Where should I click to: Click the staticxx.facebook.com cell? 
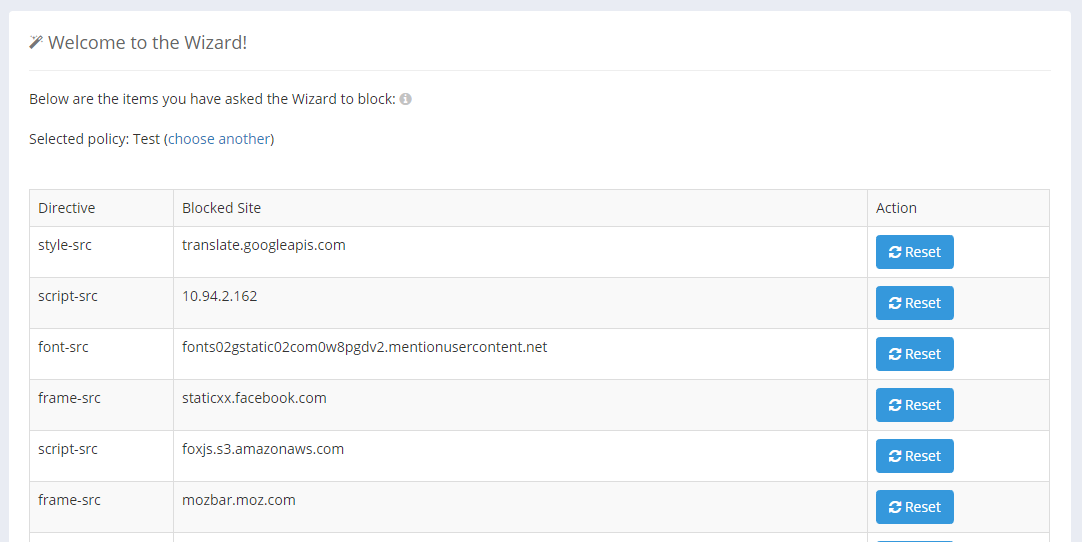click(254, 398)
